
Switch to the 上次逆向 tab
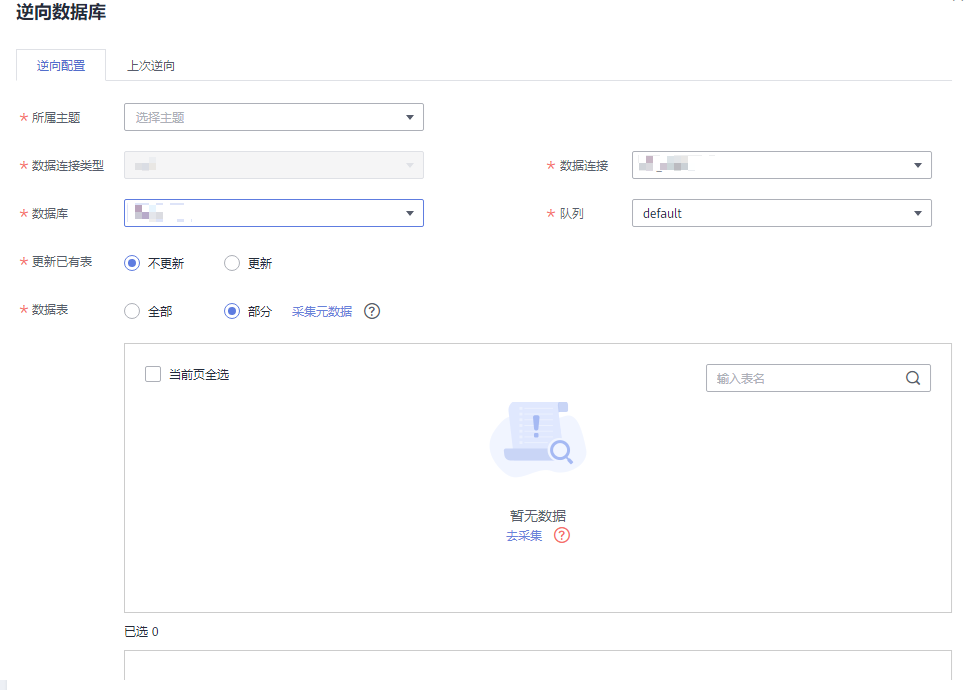[x=151, y=66]
